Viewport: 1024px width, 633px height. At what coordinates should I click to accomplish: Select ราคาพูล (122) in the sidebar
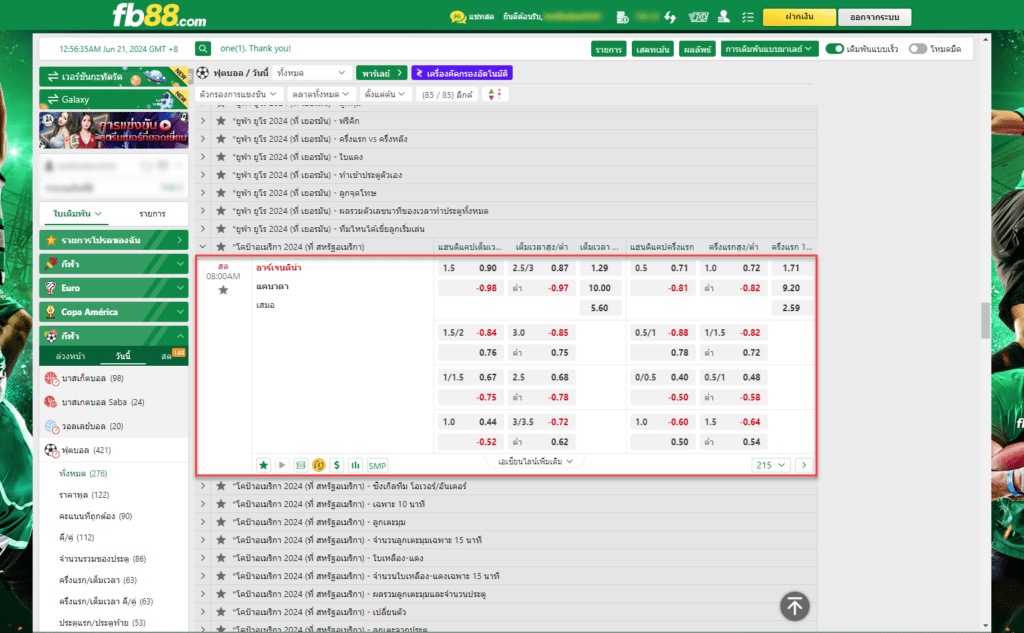point(84,495)
